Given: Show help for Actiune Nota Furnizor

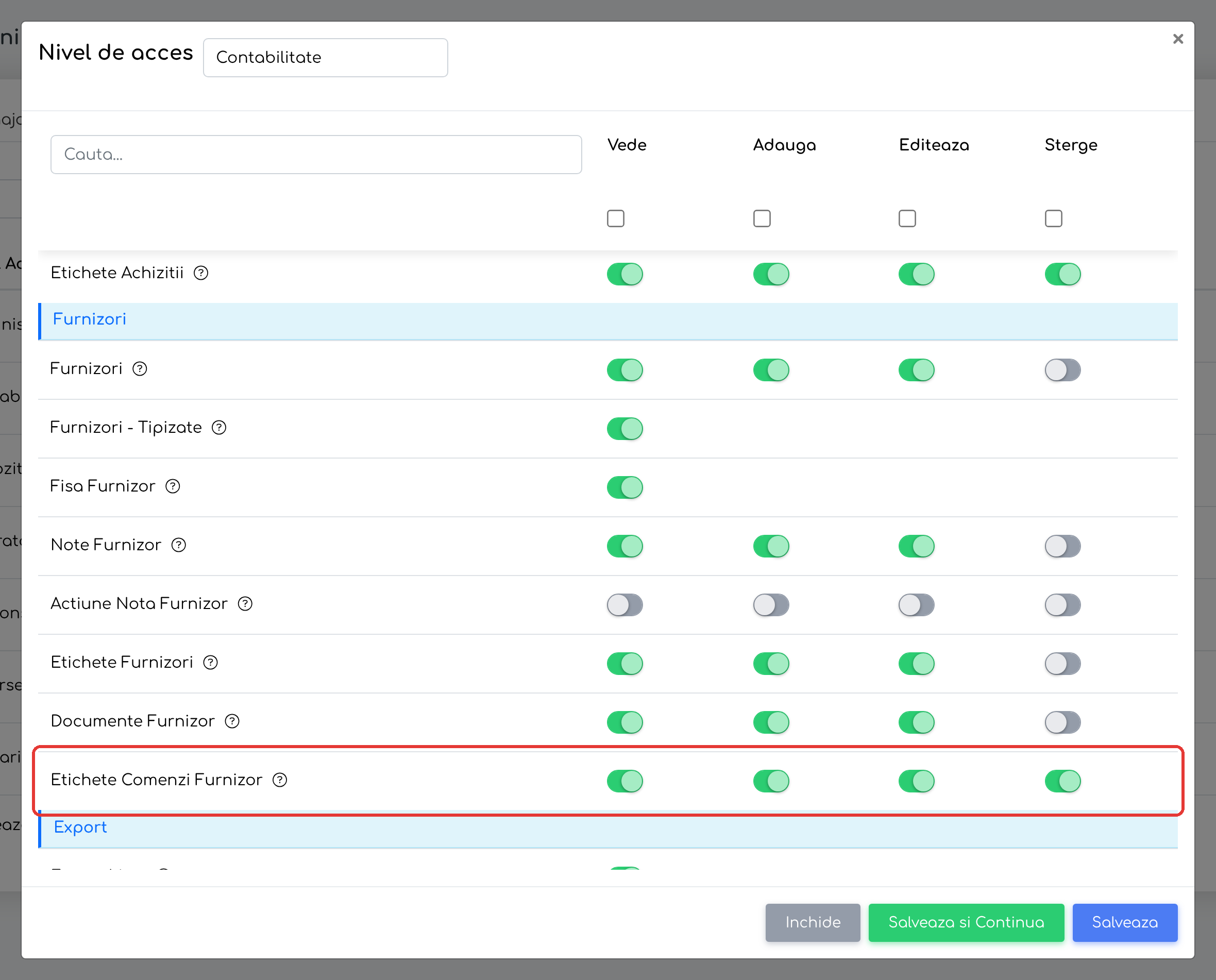Looking at the screenshot, I should point(245,604).
